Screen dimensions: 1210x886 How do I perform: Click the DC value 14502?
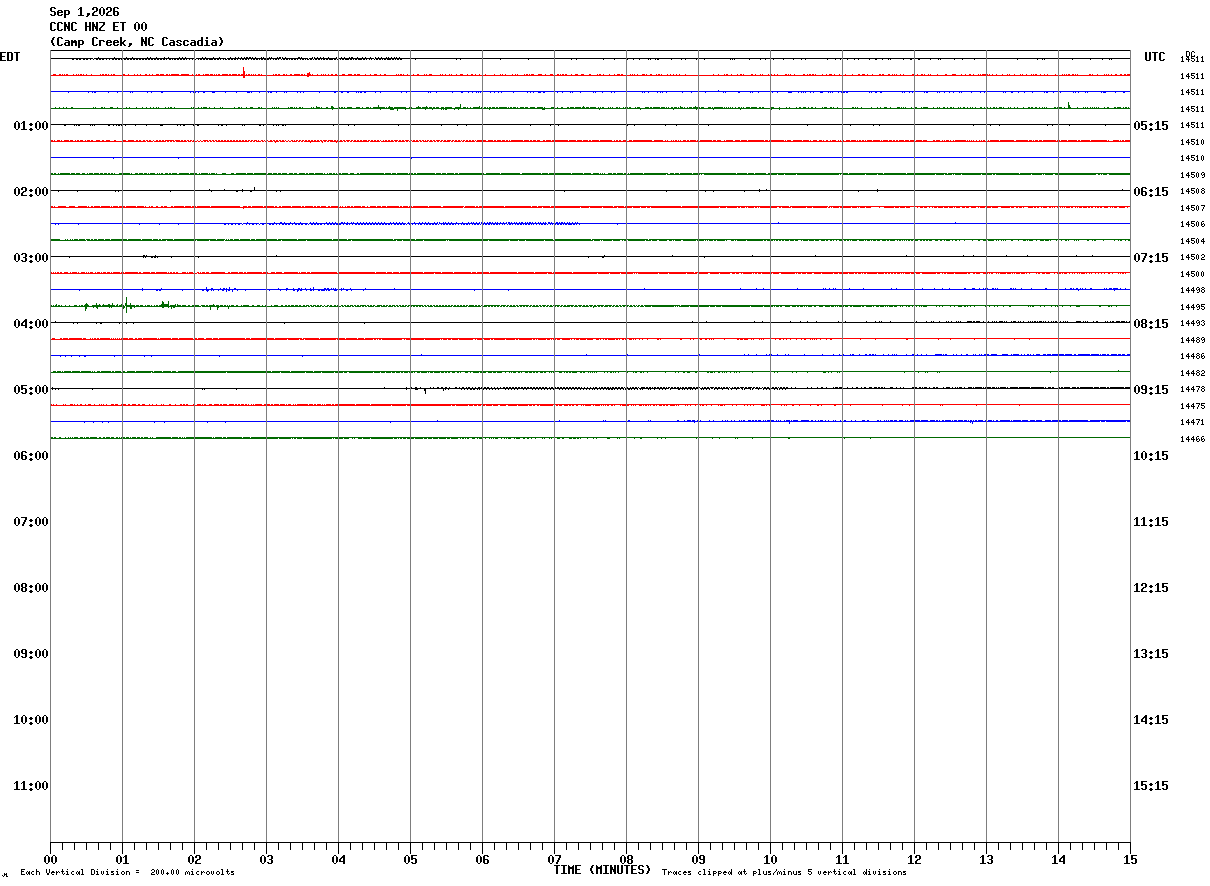click(1192, 258)
